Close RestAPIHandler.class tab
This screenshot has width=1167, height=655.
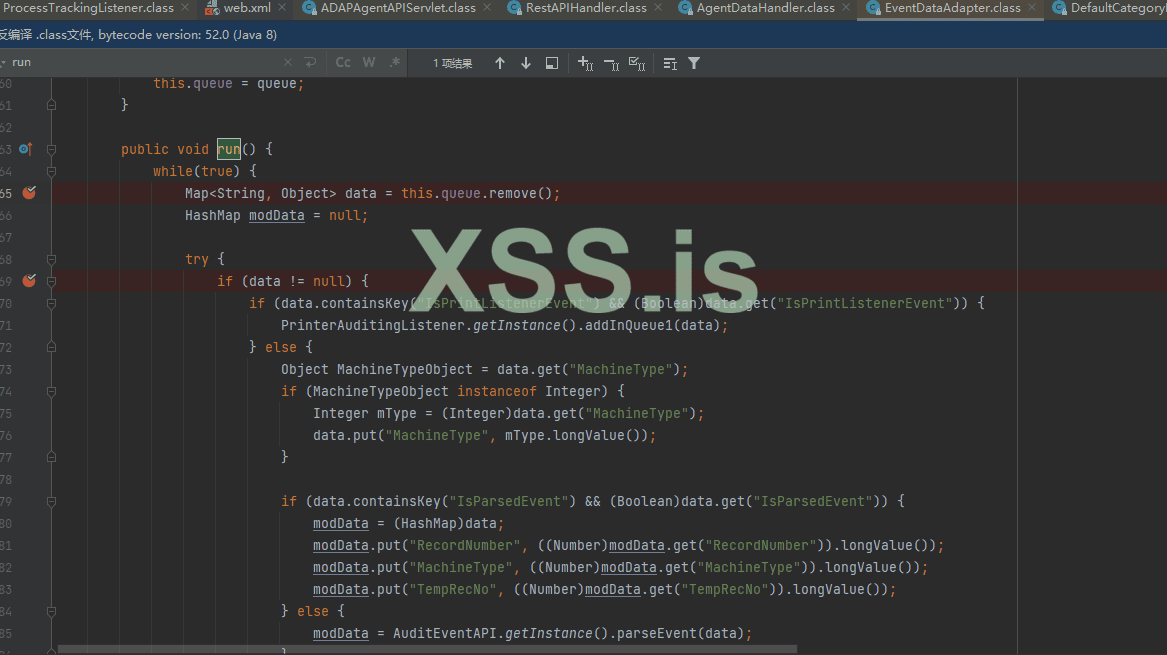click(658, 7)
